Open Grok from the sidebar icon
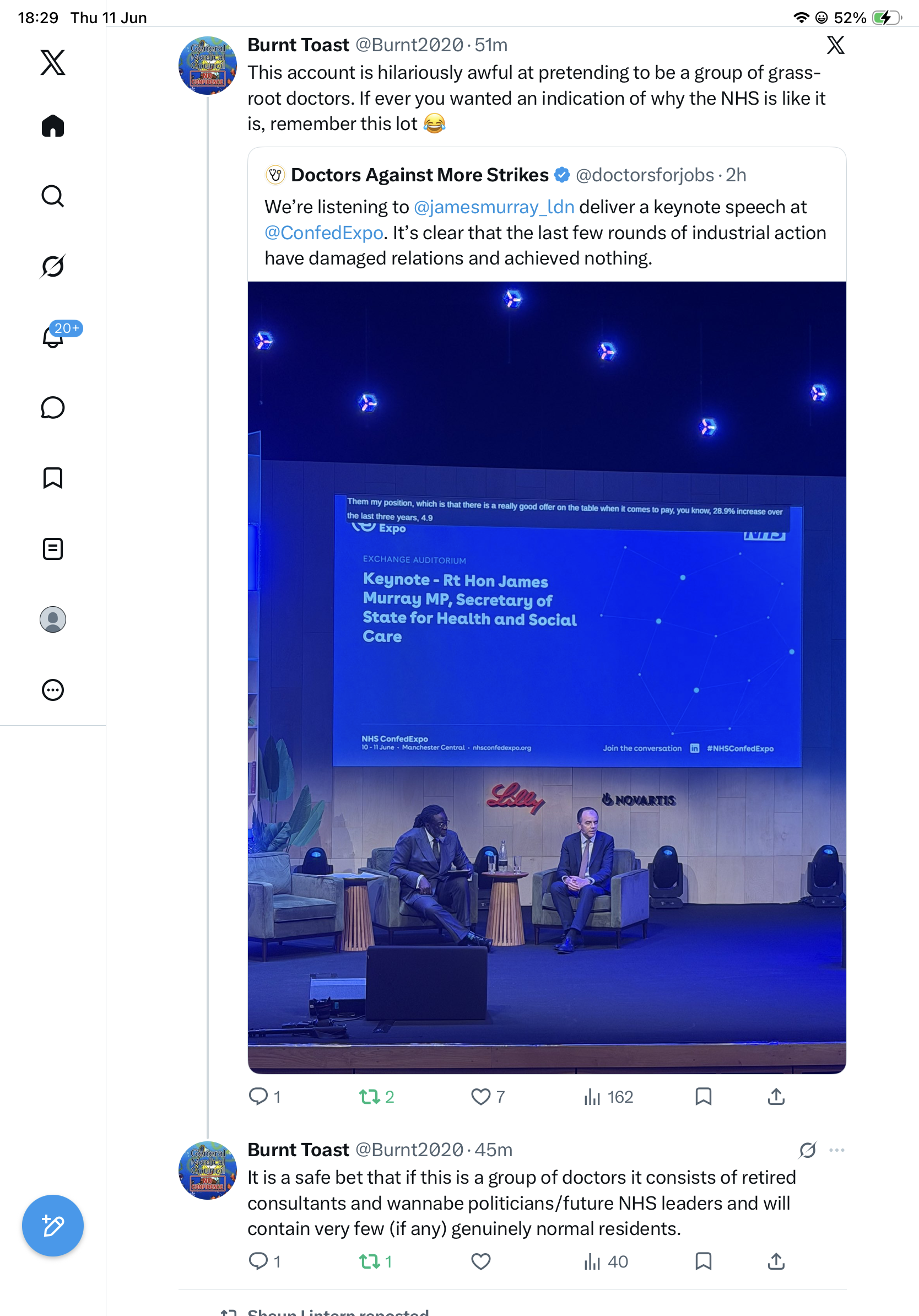This screenshot has width=919, height=1316. tap(53, 266)
